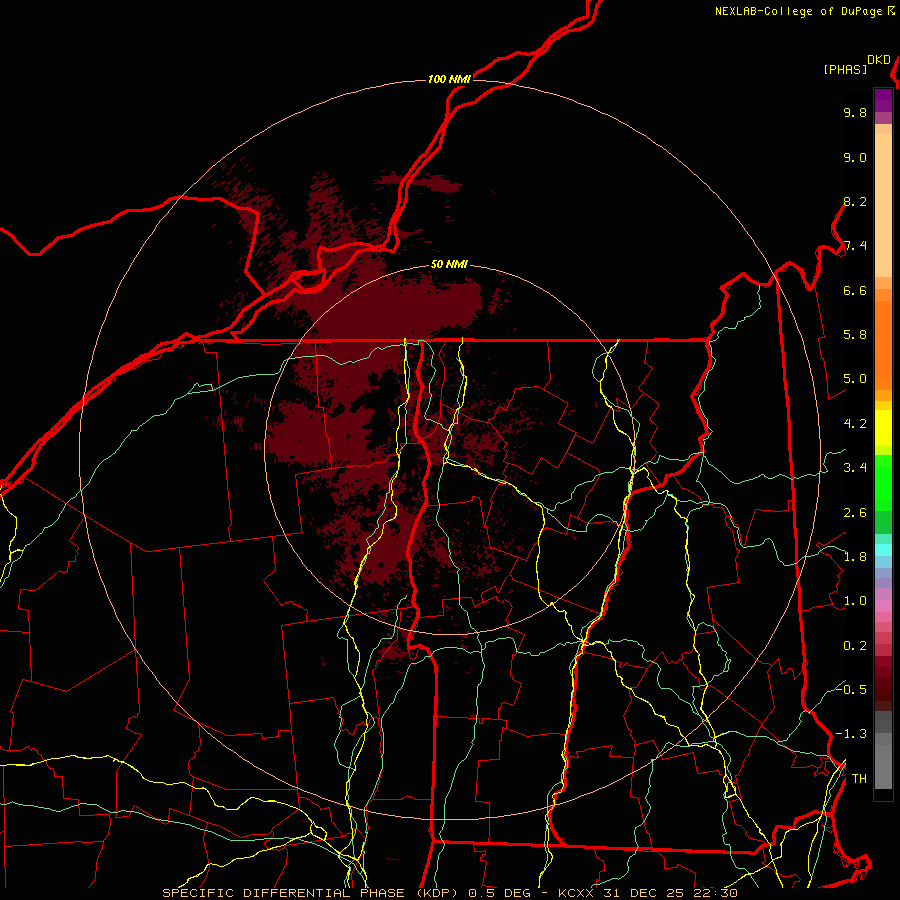This screenshot has width=900, height=900.
Task: Click the 6.6 legend value
Action: 855,290
